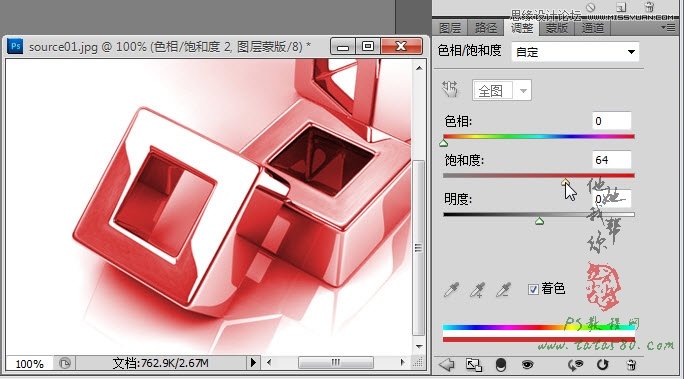
Task: Click the 文档:762.9K/2.67M status text
Action: (x=161, y=363)
